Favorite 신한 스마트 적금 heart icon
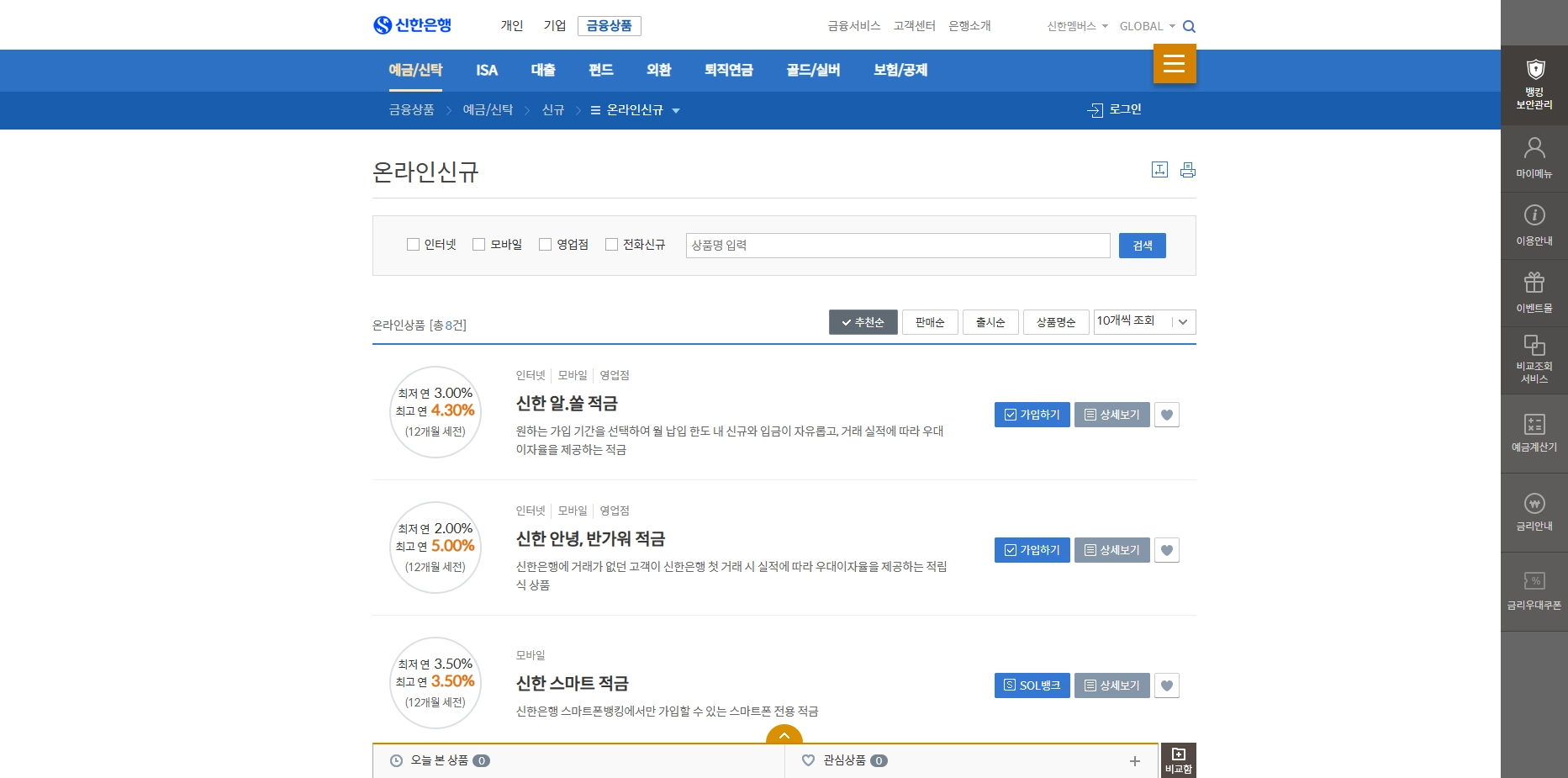The image size is (1568, 778). [x=1166, y=685]
